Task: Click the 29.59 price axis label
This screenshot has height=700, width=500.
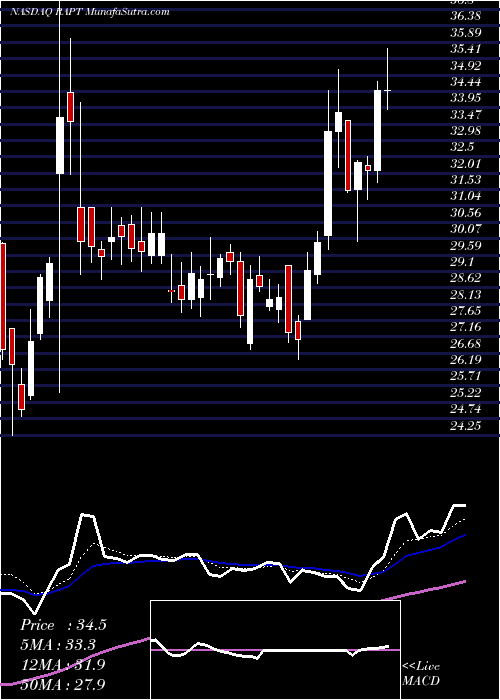Action: point(466,246)
